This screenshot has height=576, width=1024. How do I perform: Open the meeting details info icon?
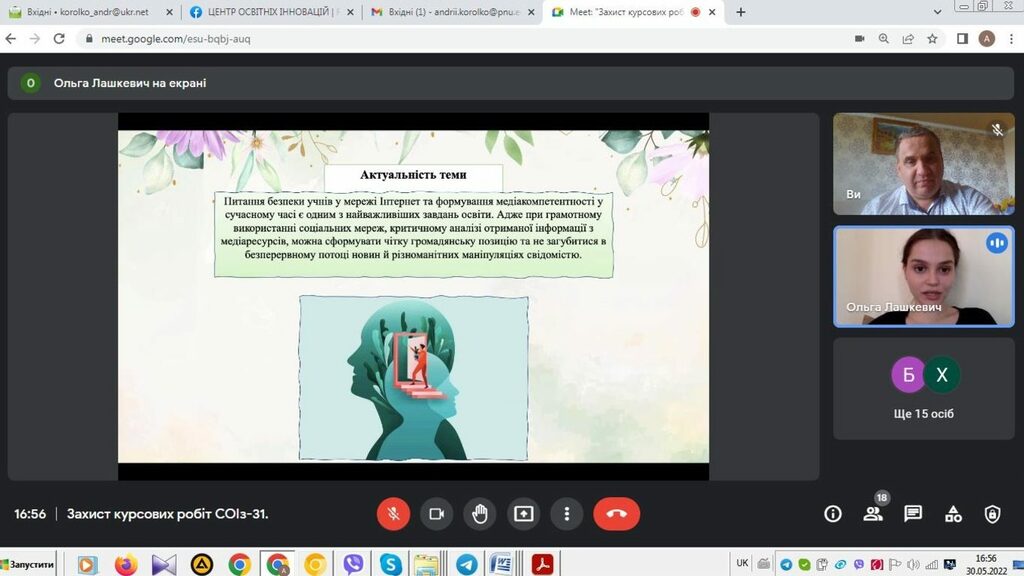click(832, 514)
